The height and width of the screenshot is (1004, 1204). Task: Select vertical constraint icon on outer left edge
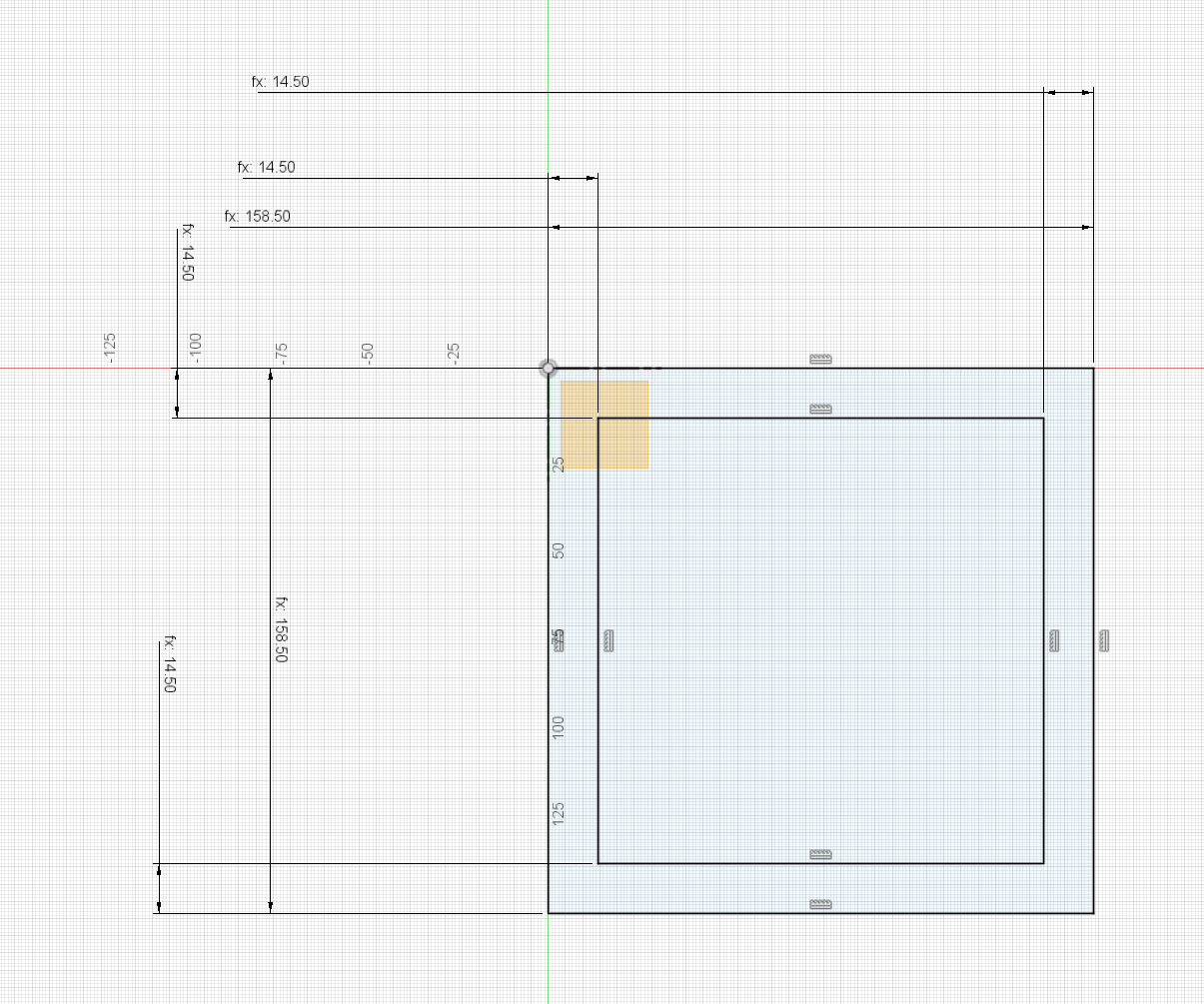pos(560,641)
